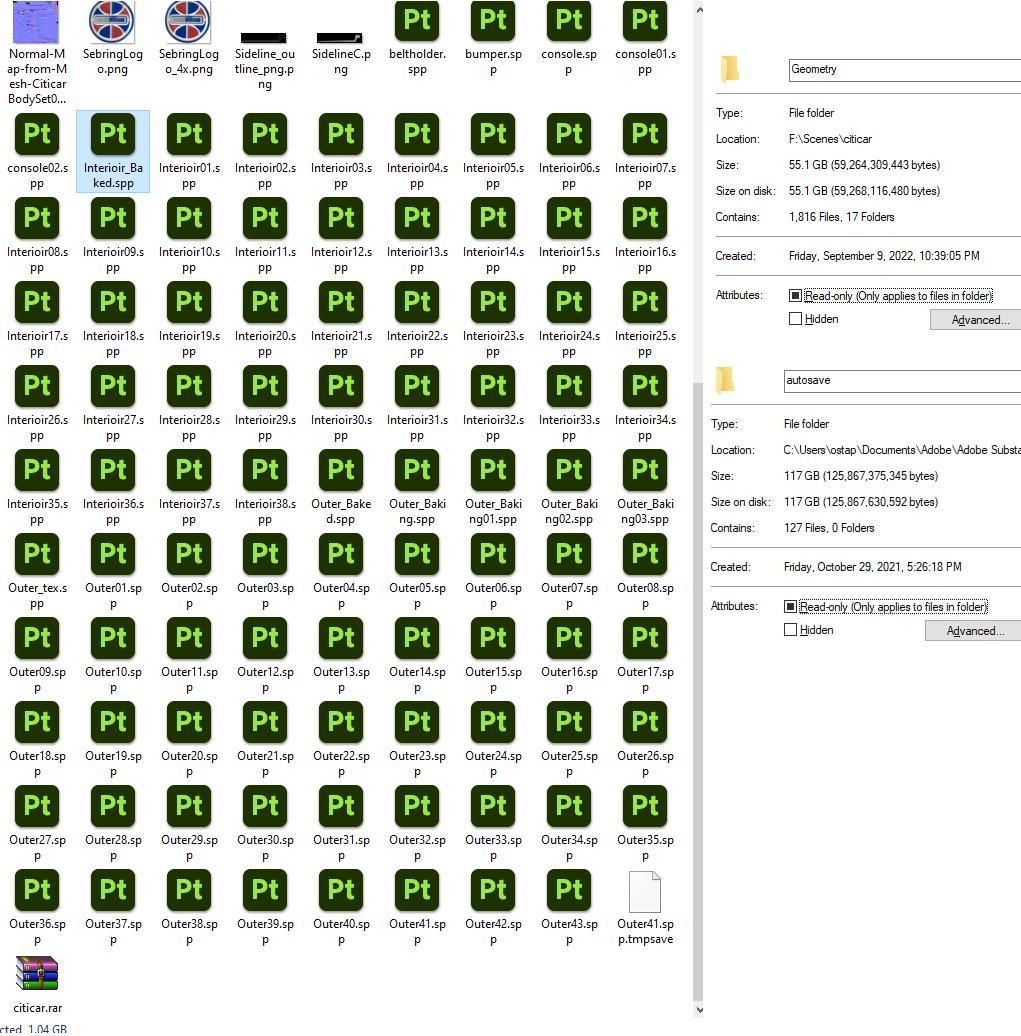The image size is (1021, 1036).
Task: Toggle Read-only checkbox for Geometry folder
Action: point(795,295)
